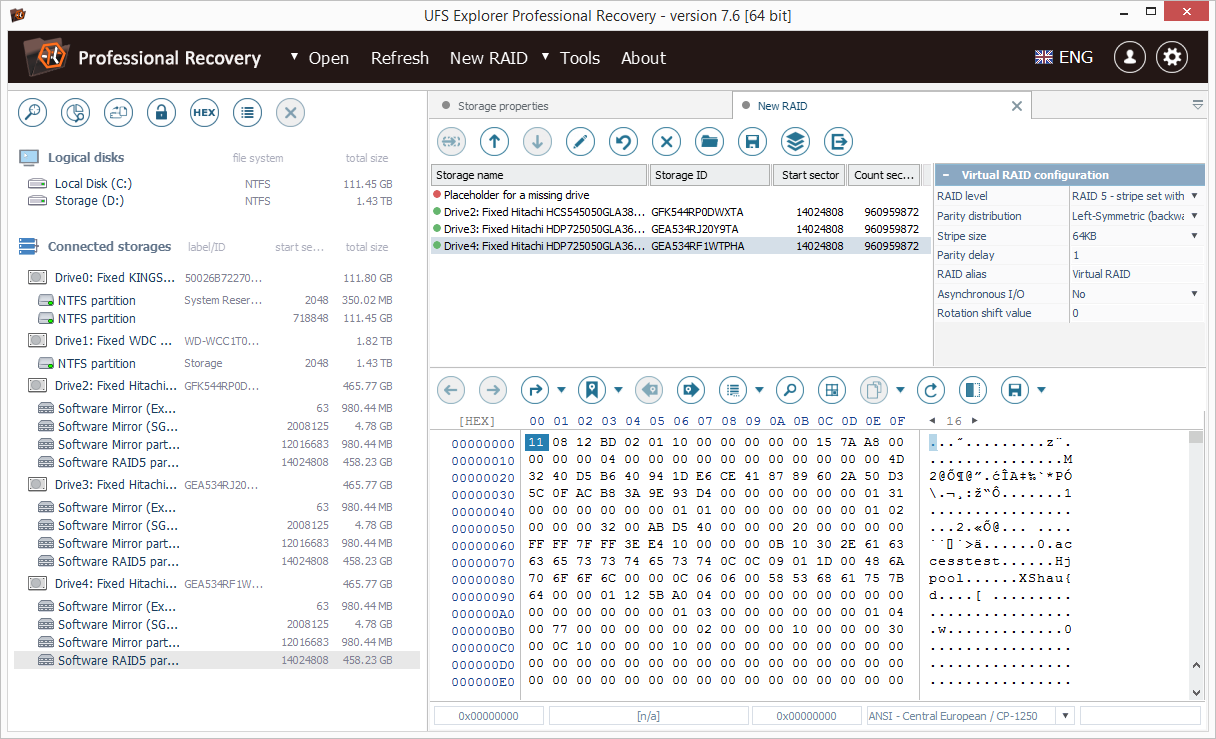Sort by Storage name column header
Viewport: 1216px width, 739px height.
point(539,175)
